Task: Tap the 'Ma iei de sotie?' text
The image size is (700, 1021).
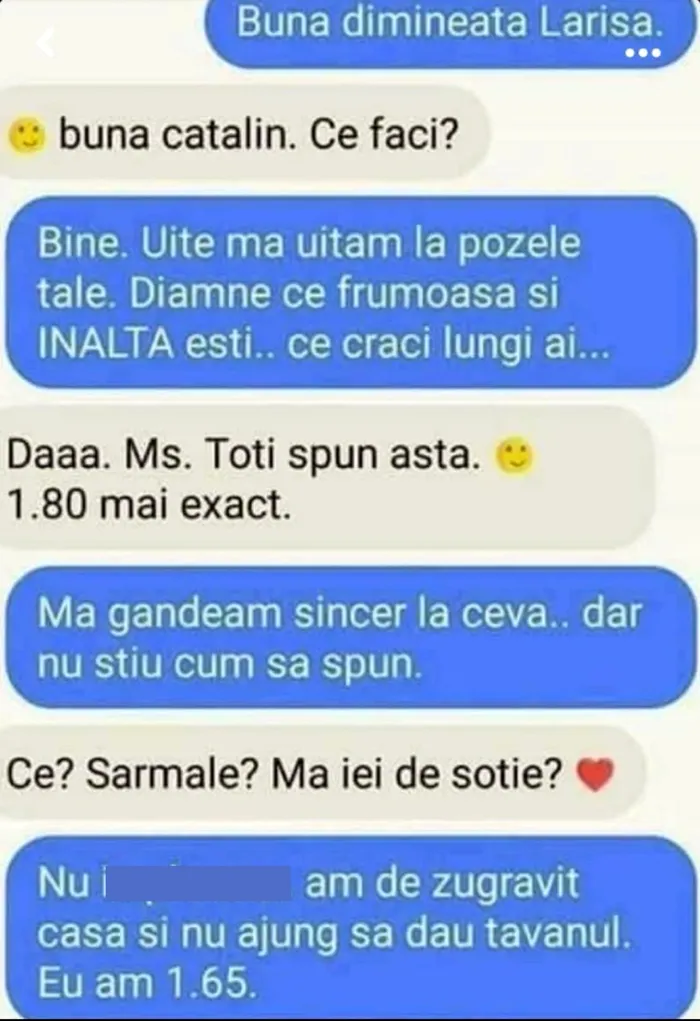Action: pyautogui.click(x=417, y=774)
